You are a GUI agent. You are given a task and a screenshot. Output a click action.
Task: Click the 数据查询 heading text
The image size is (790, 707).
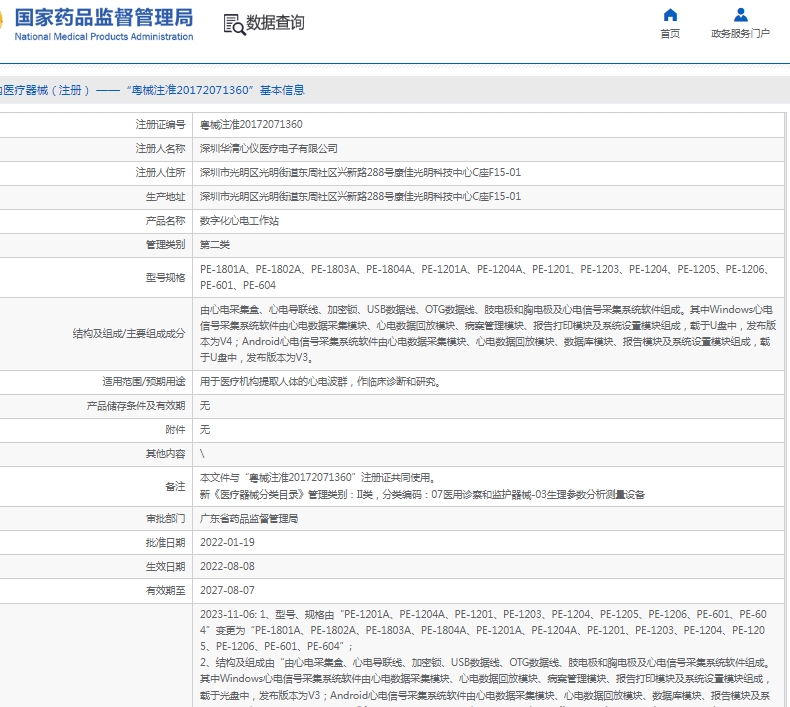click(275, 23)
